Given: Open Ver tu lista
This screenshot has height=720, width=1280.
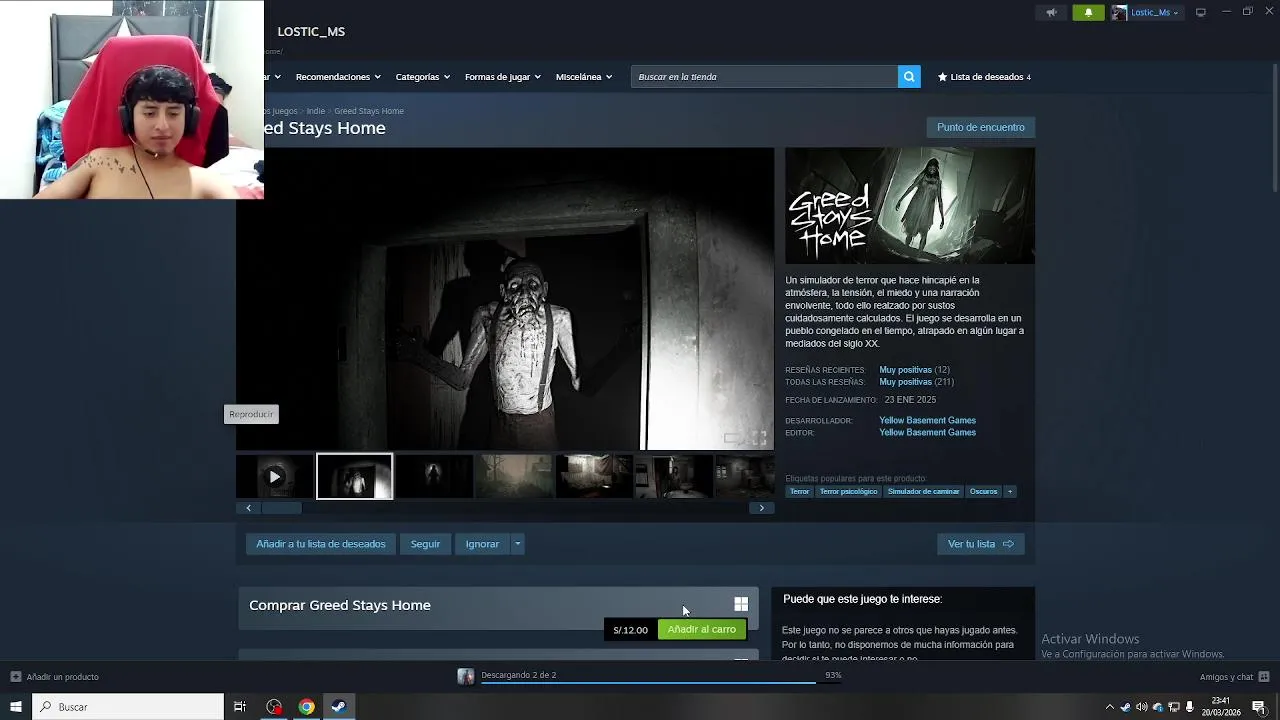Looking at the screenshot, I should pos(980,544).
